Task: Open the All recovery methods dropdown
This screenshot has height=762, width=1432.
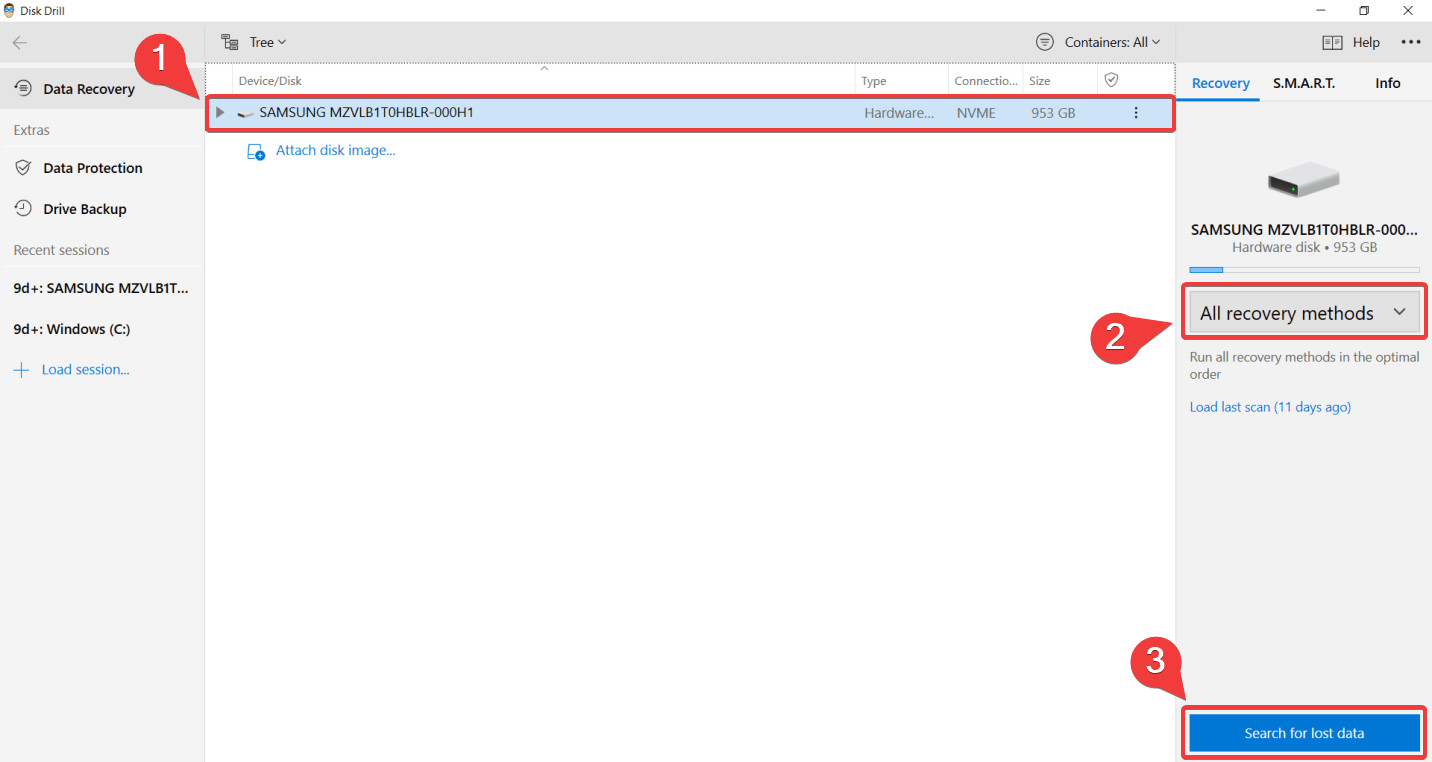Action: [1304, 313]
